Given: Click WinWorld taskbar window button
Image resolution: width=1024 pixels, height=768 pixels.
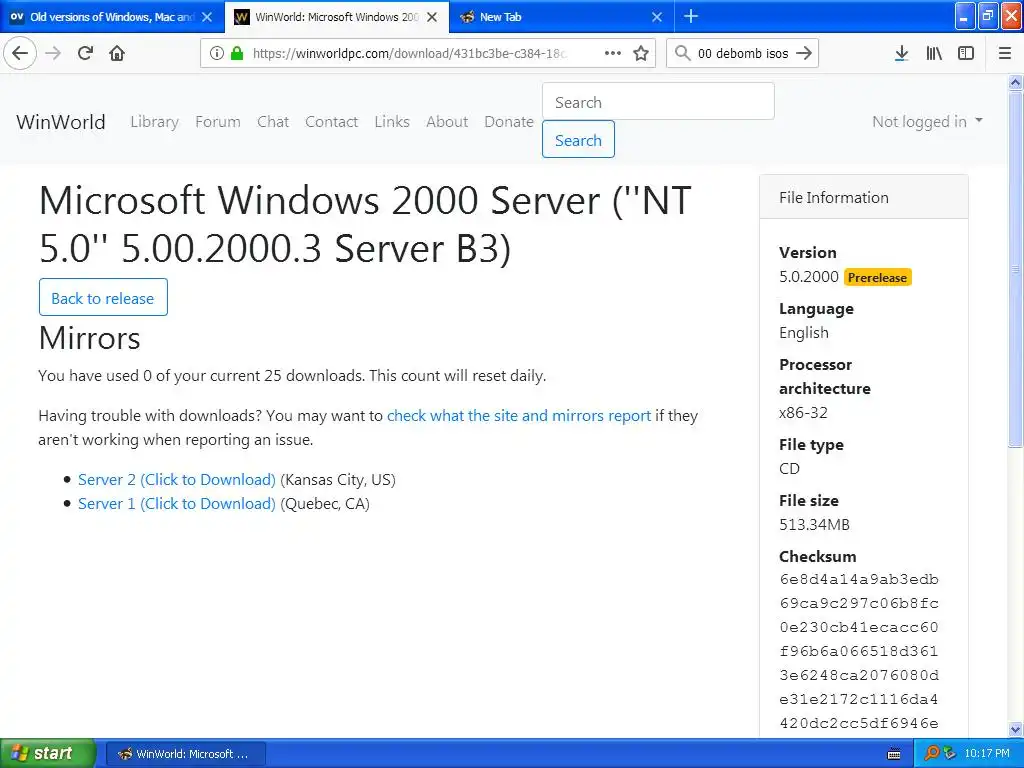Looking at the screenshot, I should click(x=185, y=754).
